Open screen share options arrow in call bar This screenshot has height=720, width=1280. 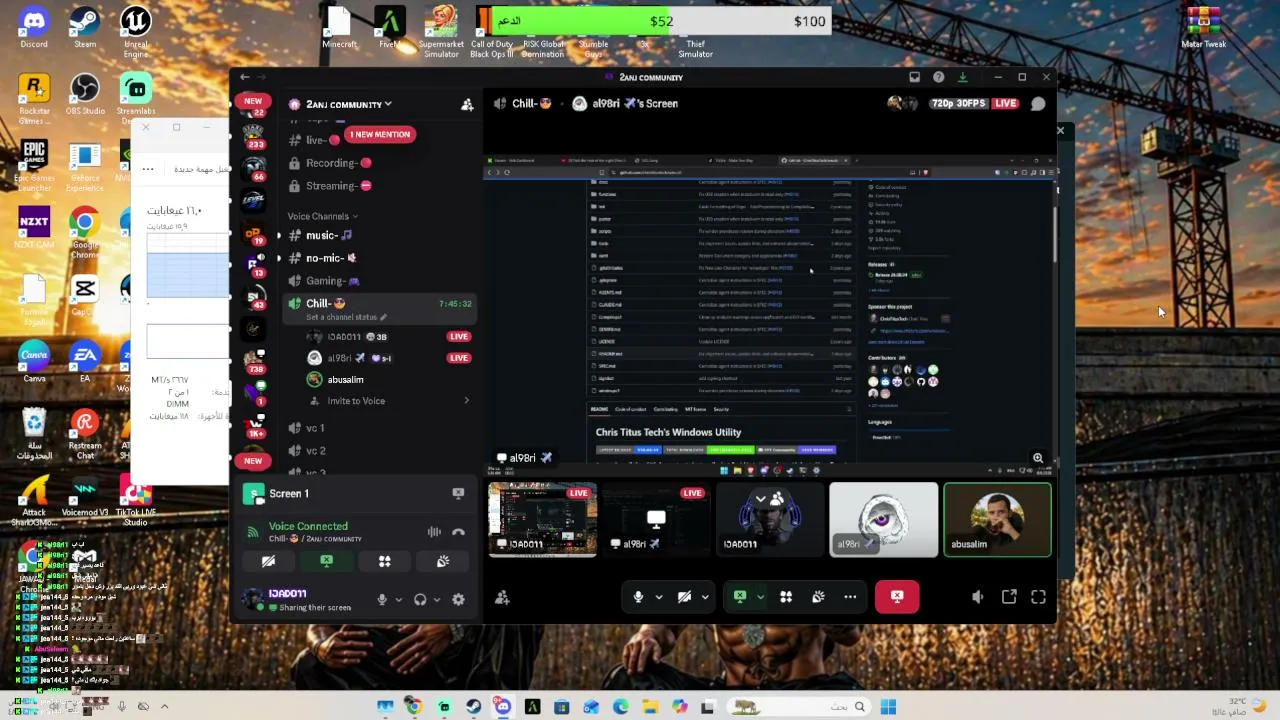pos(760,597)
